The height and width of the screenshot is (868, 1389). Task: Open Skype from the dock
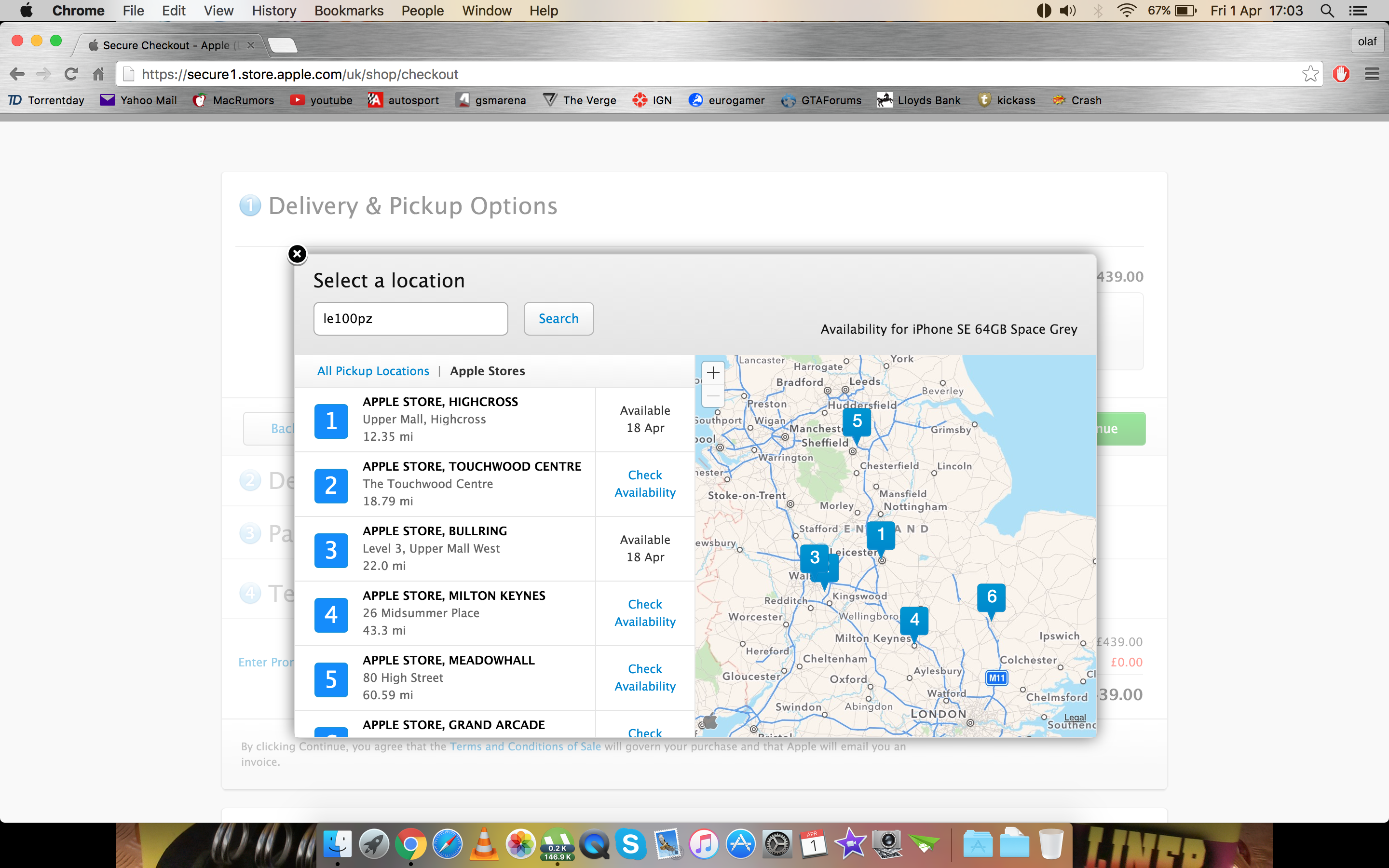point(630,843)
